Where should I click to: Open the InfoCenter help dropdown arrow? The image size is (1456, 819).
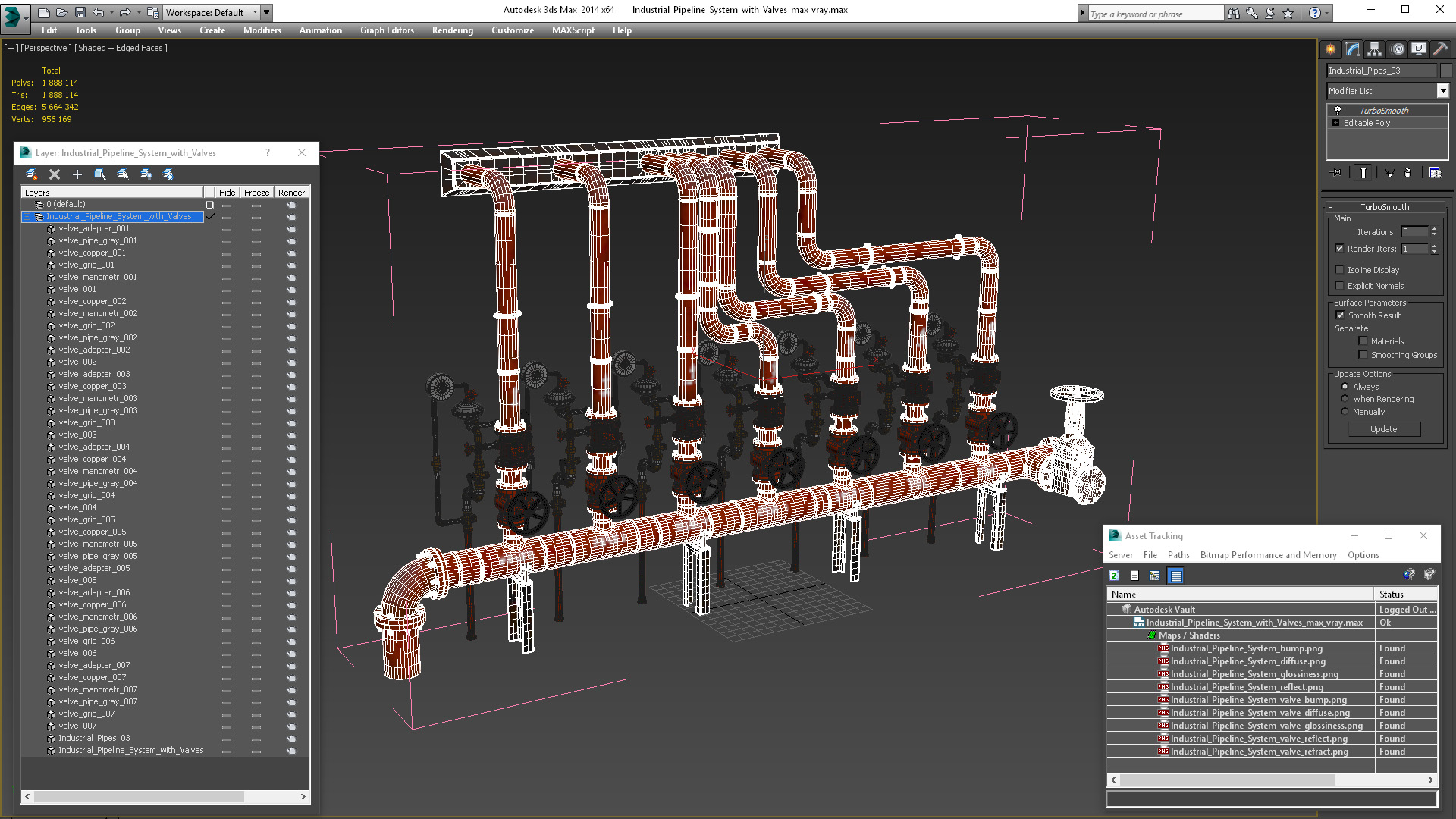click(1326, 13)
